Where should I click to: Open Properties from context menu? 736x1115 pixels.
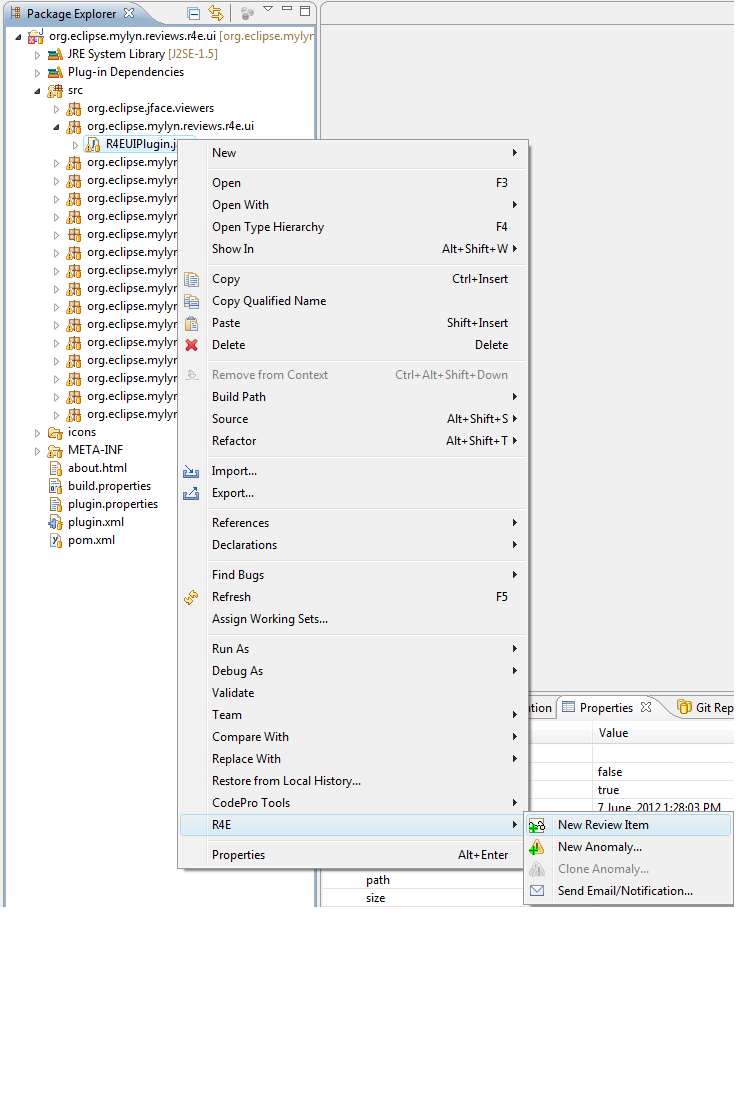click(353, 855)
